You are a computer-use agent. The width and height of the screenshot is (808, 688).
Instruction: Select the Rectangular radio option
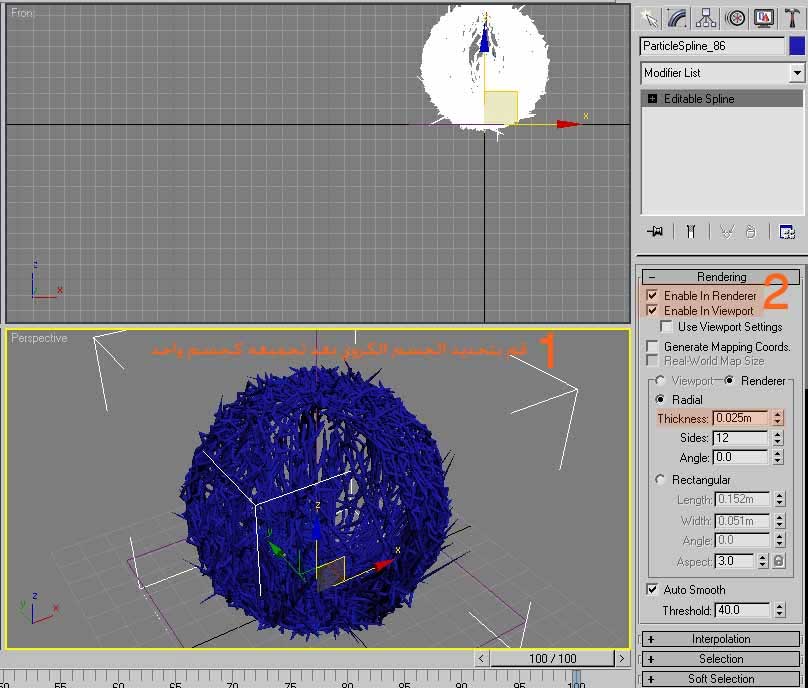[x=660, y=479]
